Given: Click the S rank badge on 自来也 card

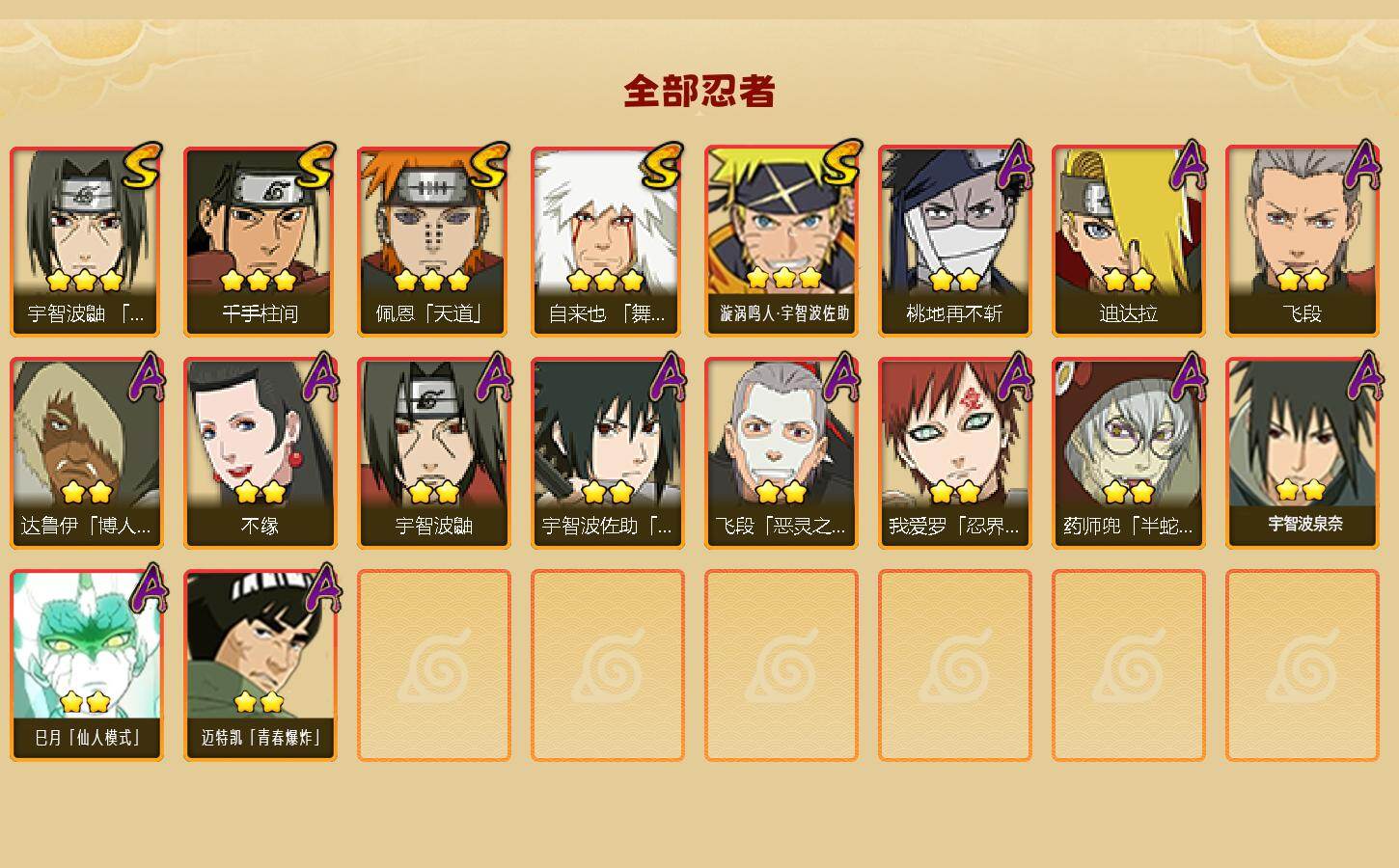Looking at the screenshot, I should [662, 167].
